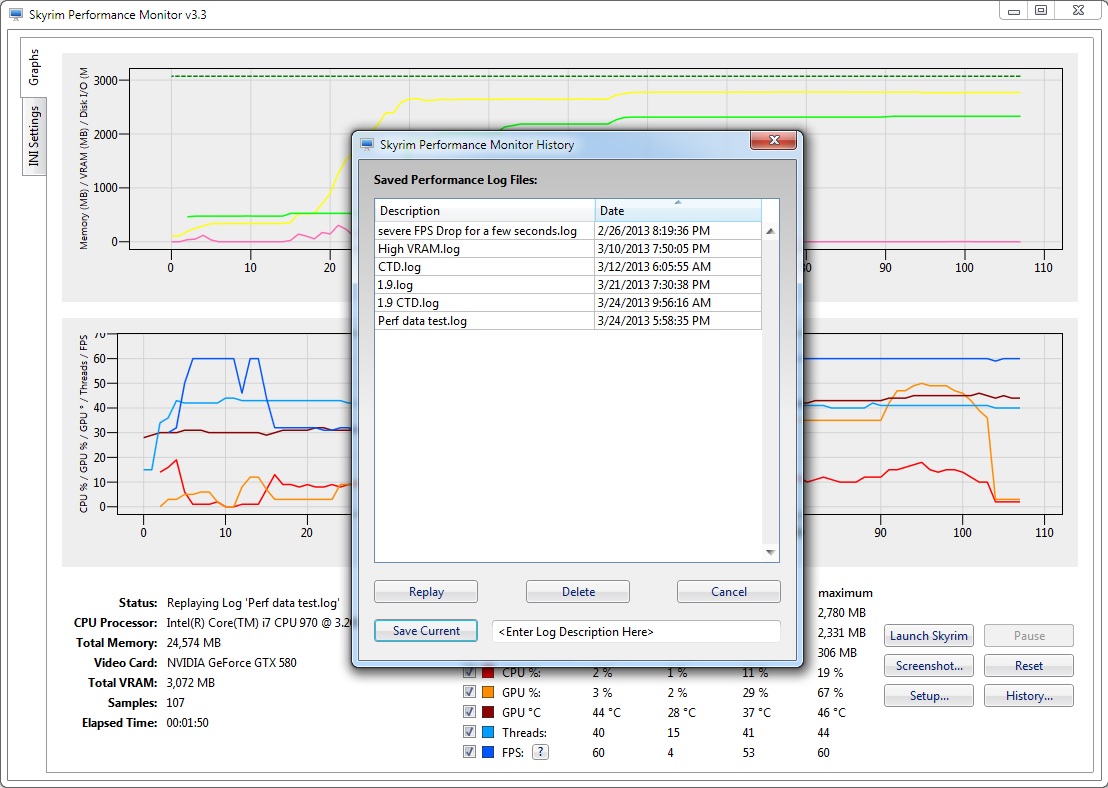
Task: Switch to the INI Settings tab
Action: [x=34, y=137]
